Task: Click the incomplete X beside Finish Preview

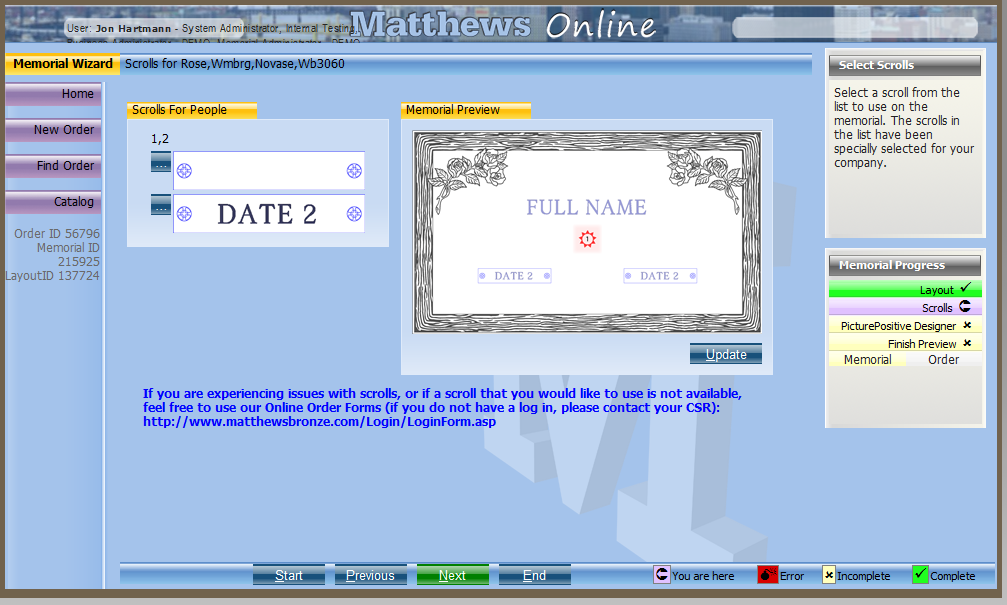Action: pyautogui.click(x=967, y=343)
